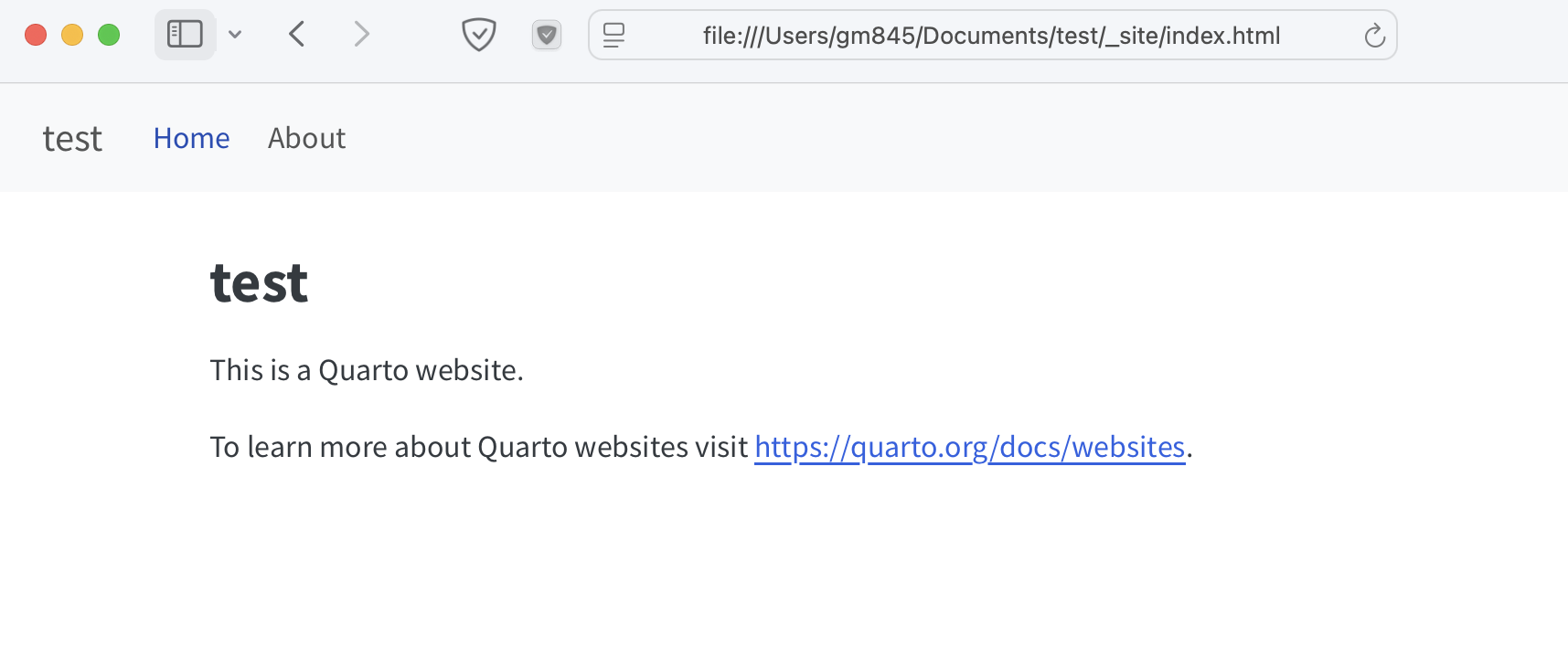This screenshot has width=1568, height=647.
Task: Toggle the Safari sidebar panel
Action: point(185,35)
